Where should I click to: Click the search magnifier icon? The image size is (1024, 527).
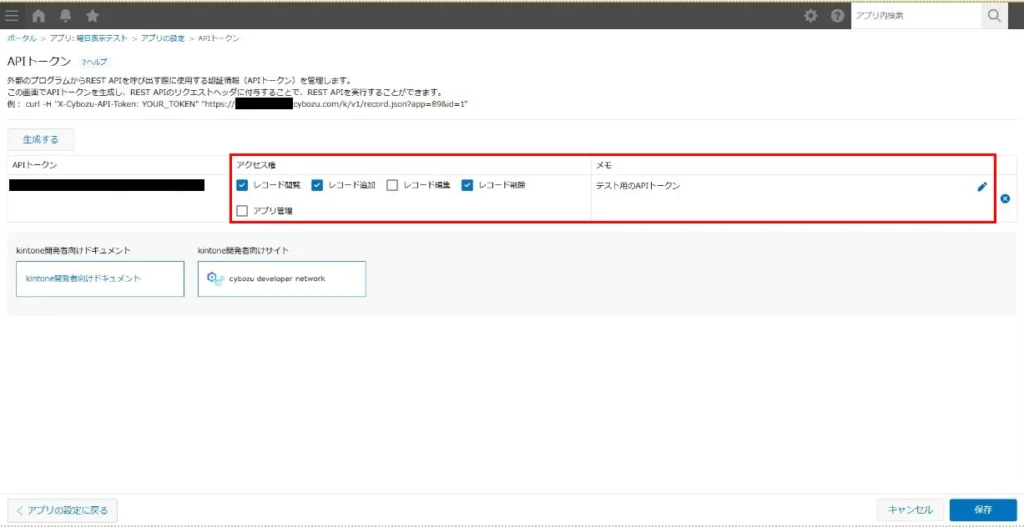pyautogui.click(x=995, y=16)
